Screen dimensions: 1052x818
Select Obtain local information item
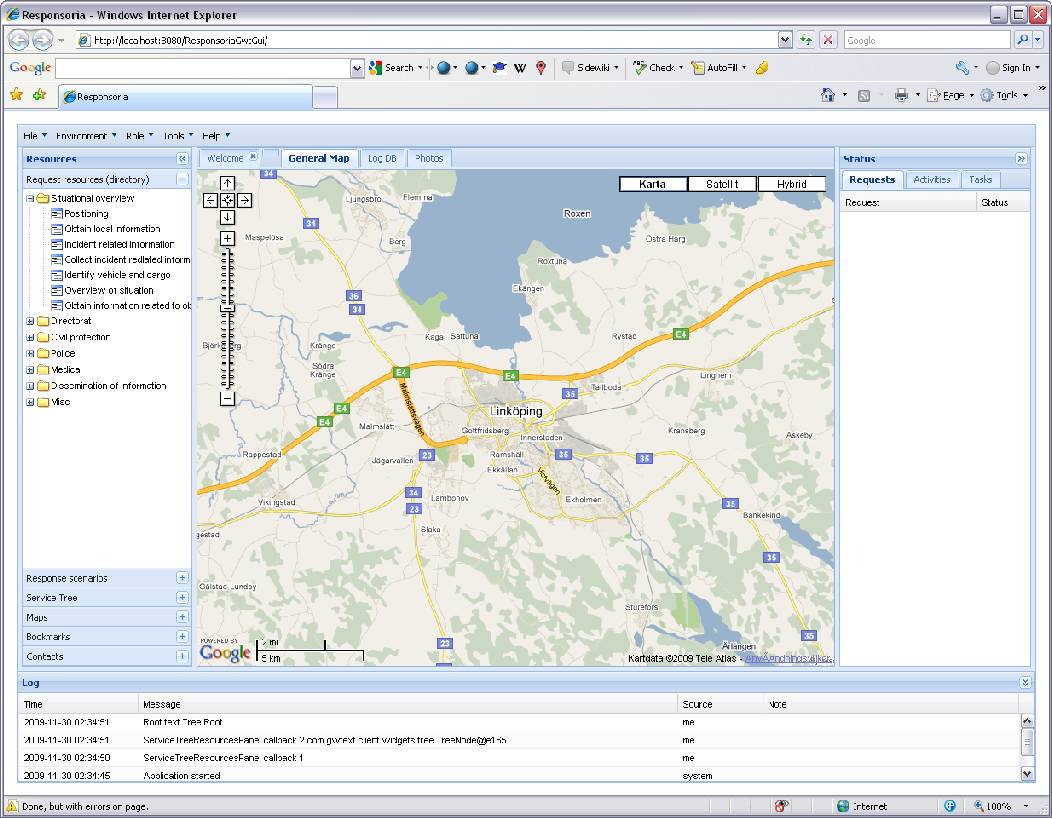click(x=112, y=229)
